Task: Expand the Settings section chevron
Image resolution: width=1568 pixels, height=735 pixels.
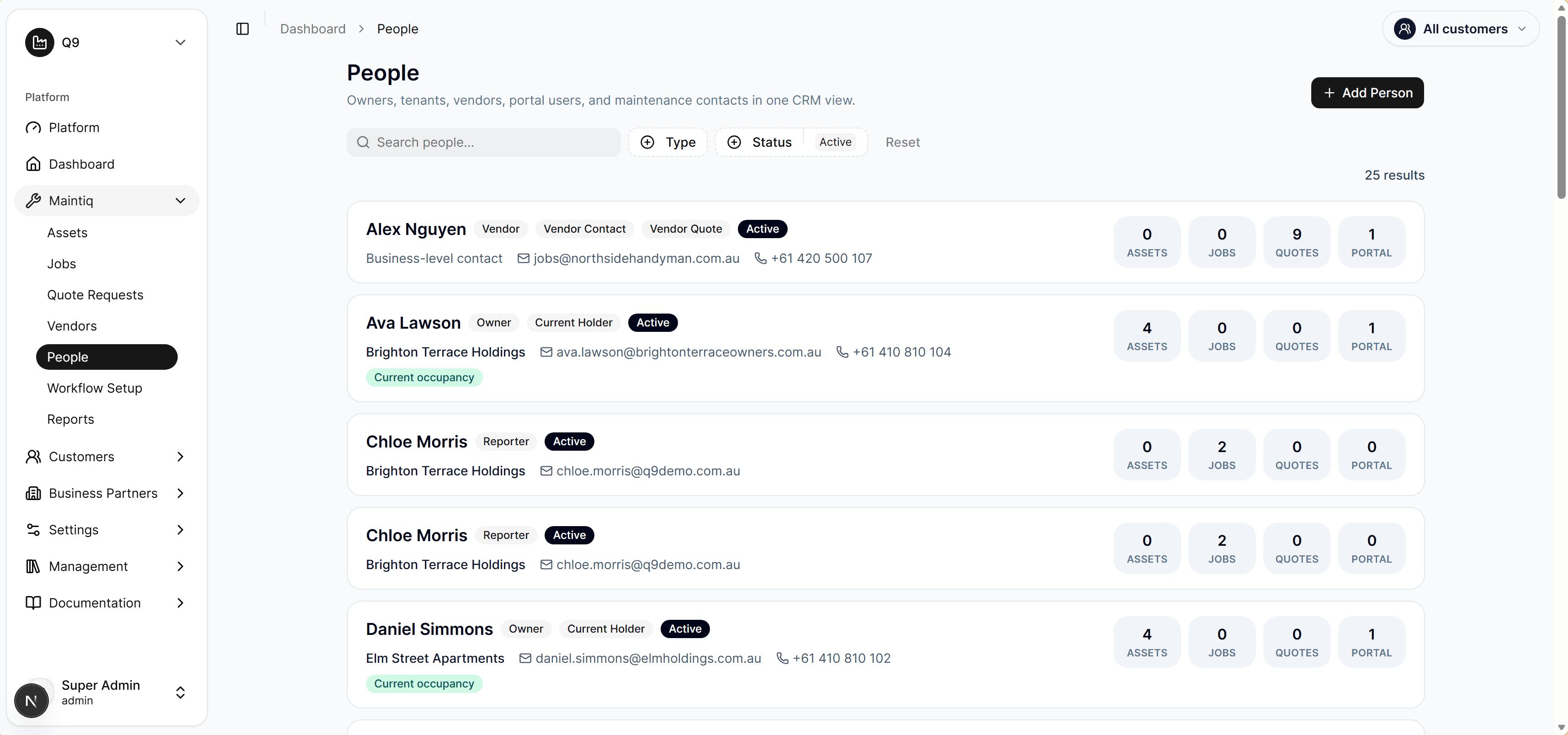Action: pos(180,529)
